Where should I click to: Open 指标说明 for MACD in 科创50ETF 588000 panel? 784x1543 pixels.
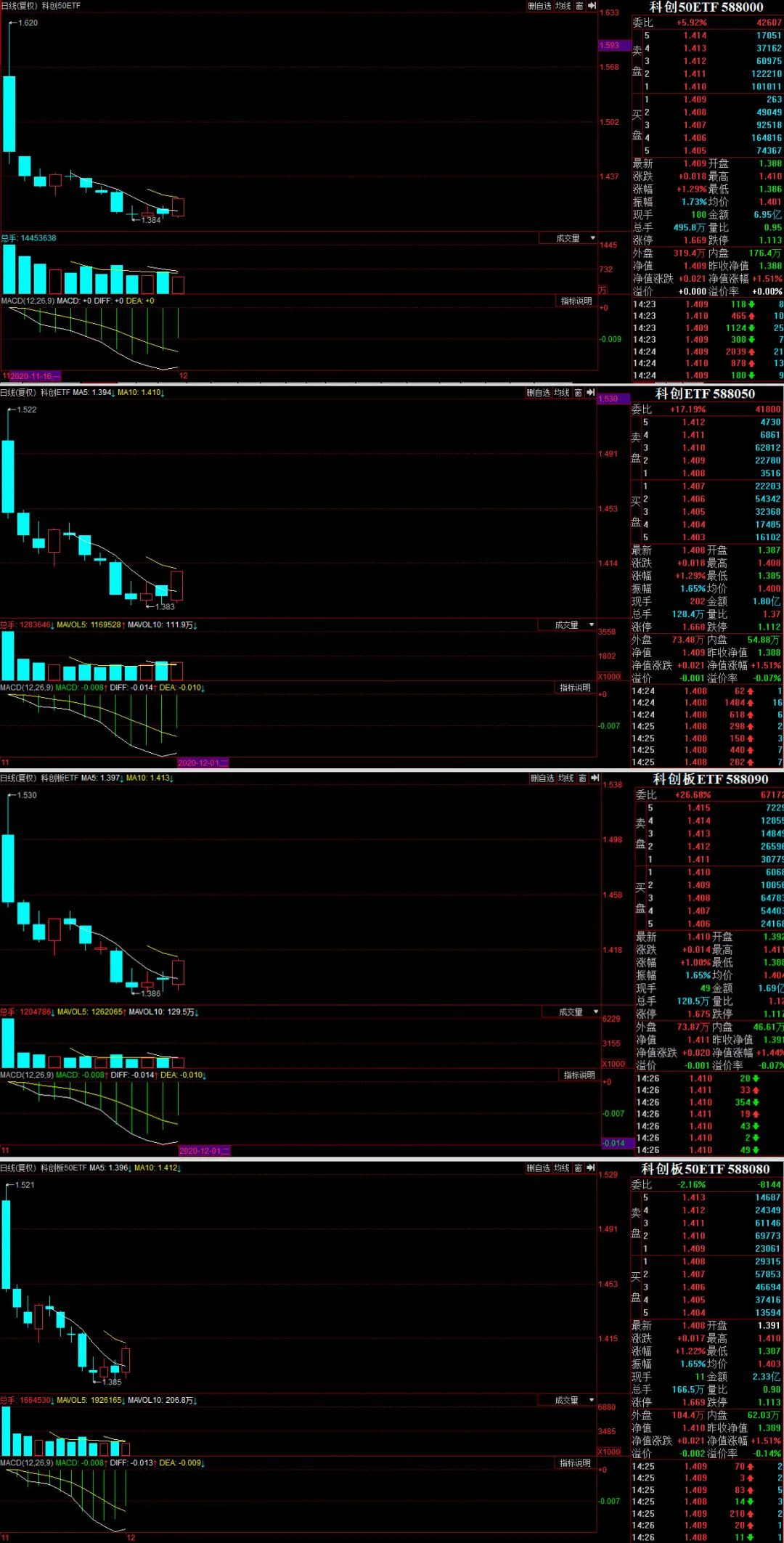[576, 301]
